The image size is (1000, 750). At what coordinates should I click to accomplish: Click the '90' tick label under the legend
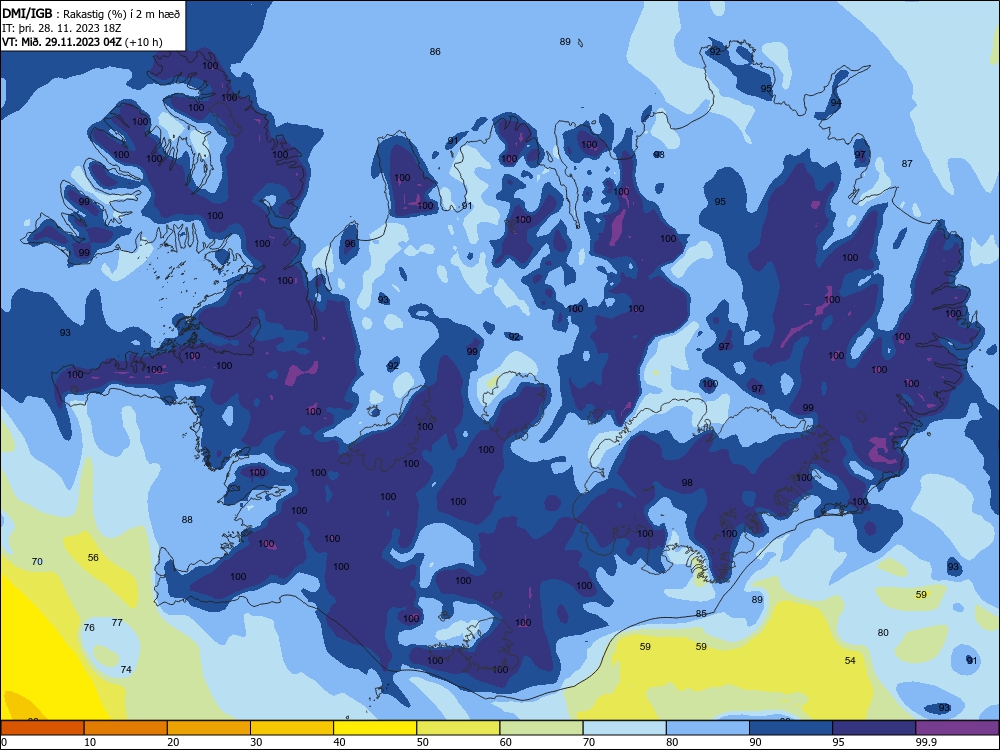click(x=755, y=742)
